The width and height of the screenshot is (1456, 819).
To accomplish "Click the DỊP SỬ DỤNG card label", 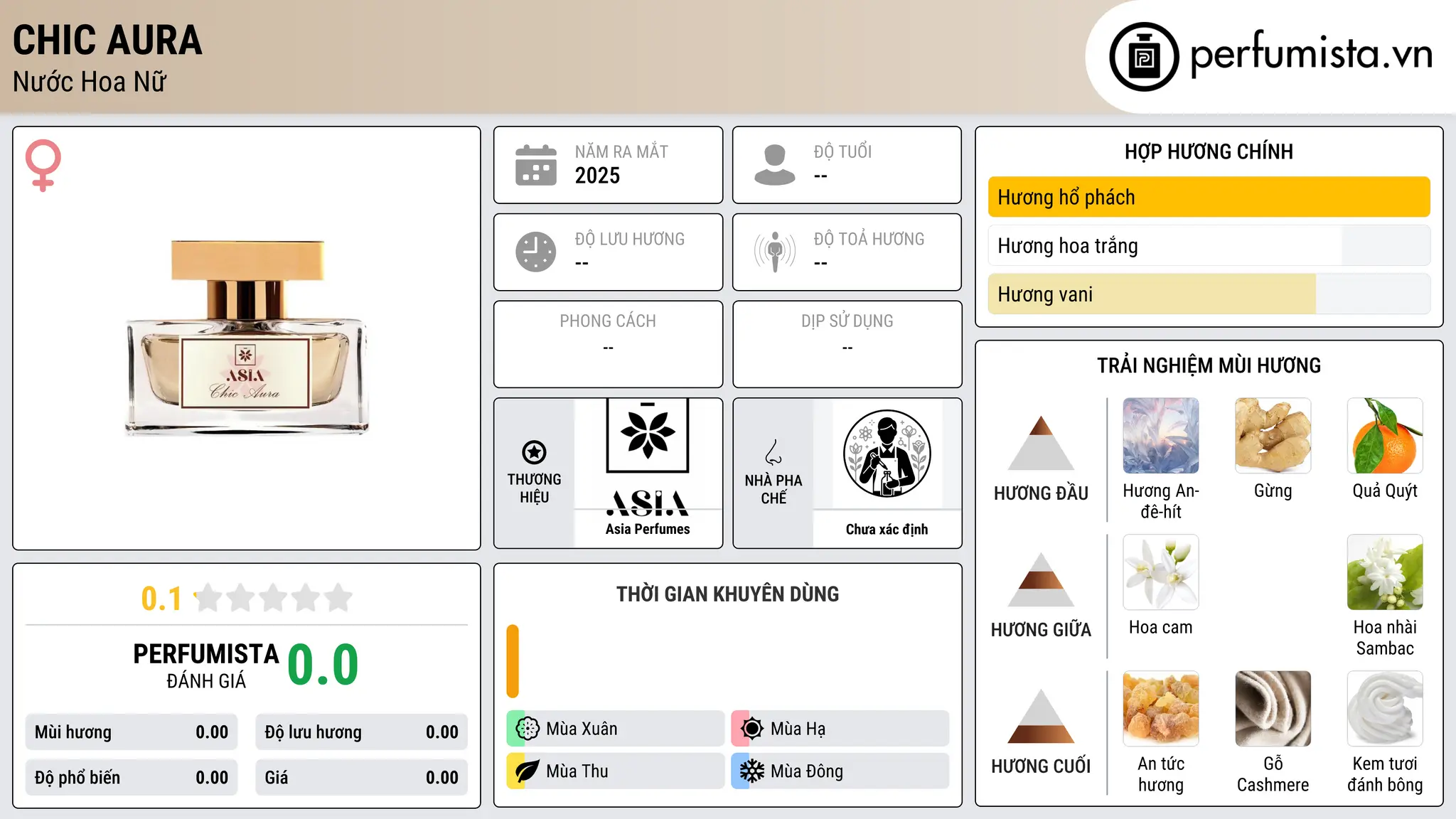I will 847,321.
